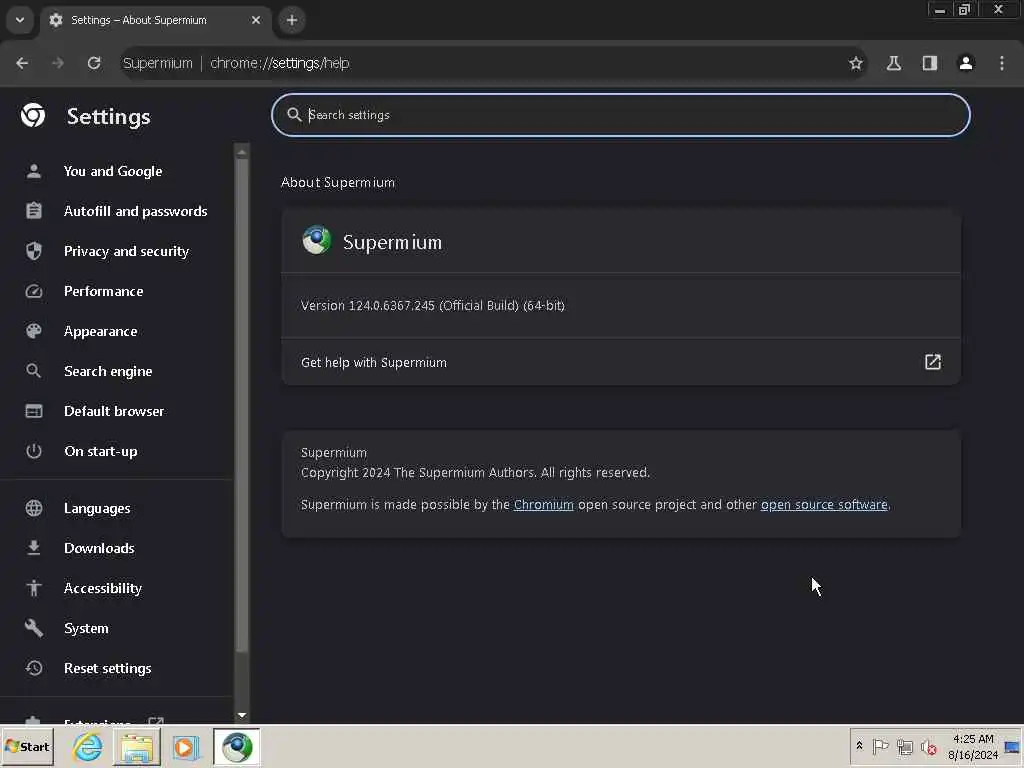Click the Supermium taskbar button
The width and height of the screenshot is (1024, 768).
[236, 747]
